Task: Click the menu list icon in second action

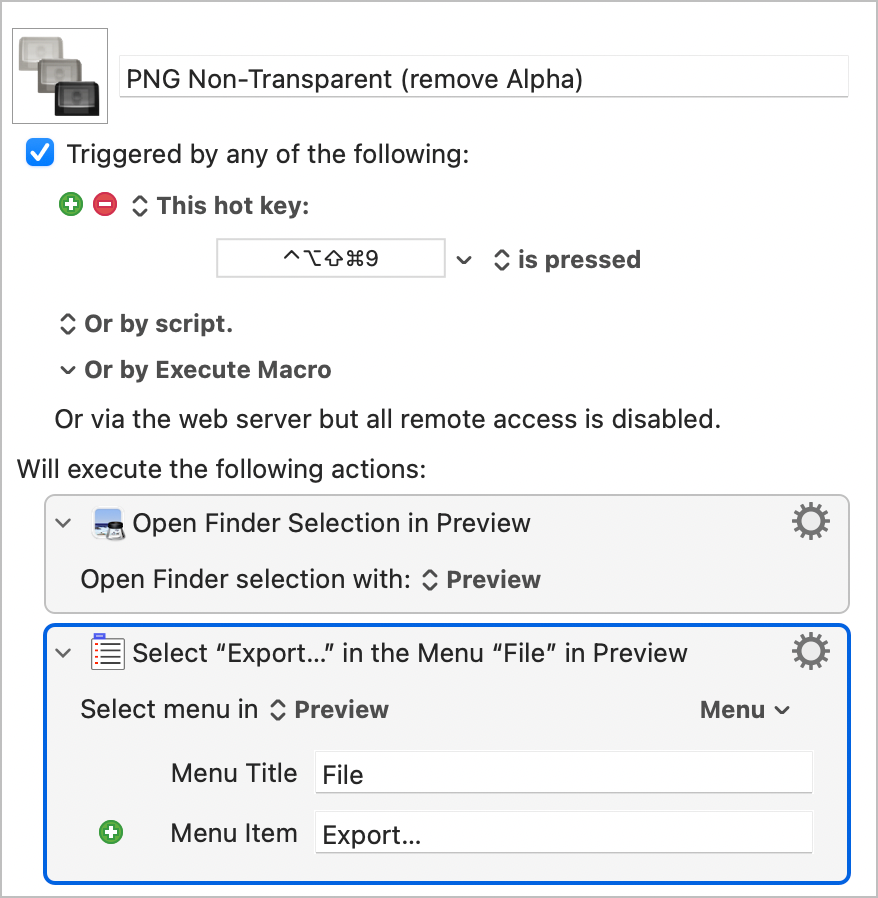Action: (107, 652)
